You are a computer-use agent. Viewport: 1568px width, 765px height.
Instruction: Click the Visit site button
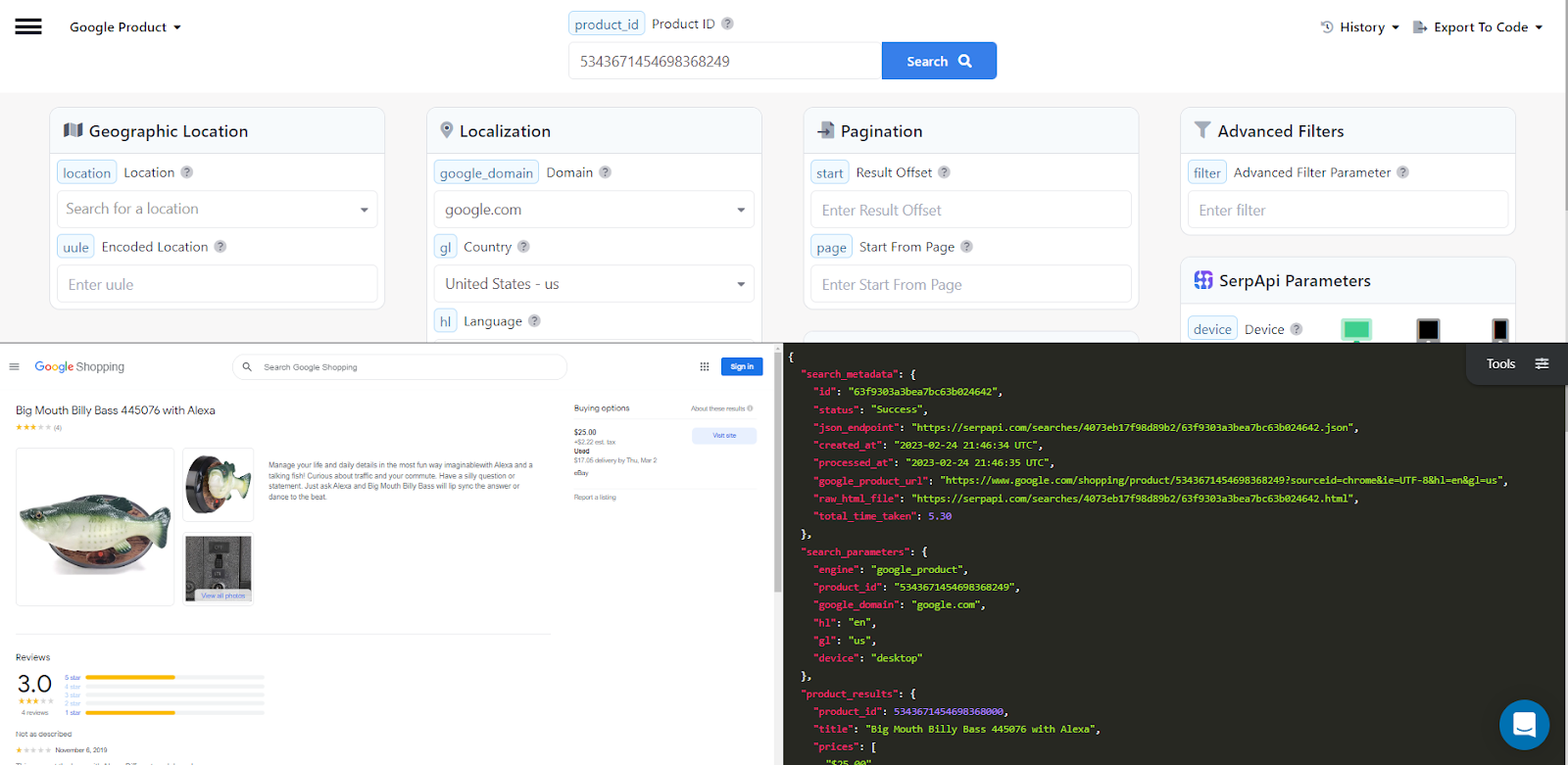pos(724,436)
